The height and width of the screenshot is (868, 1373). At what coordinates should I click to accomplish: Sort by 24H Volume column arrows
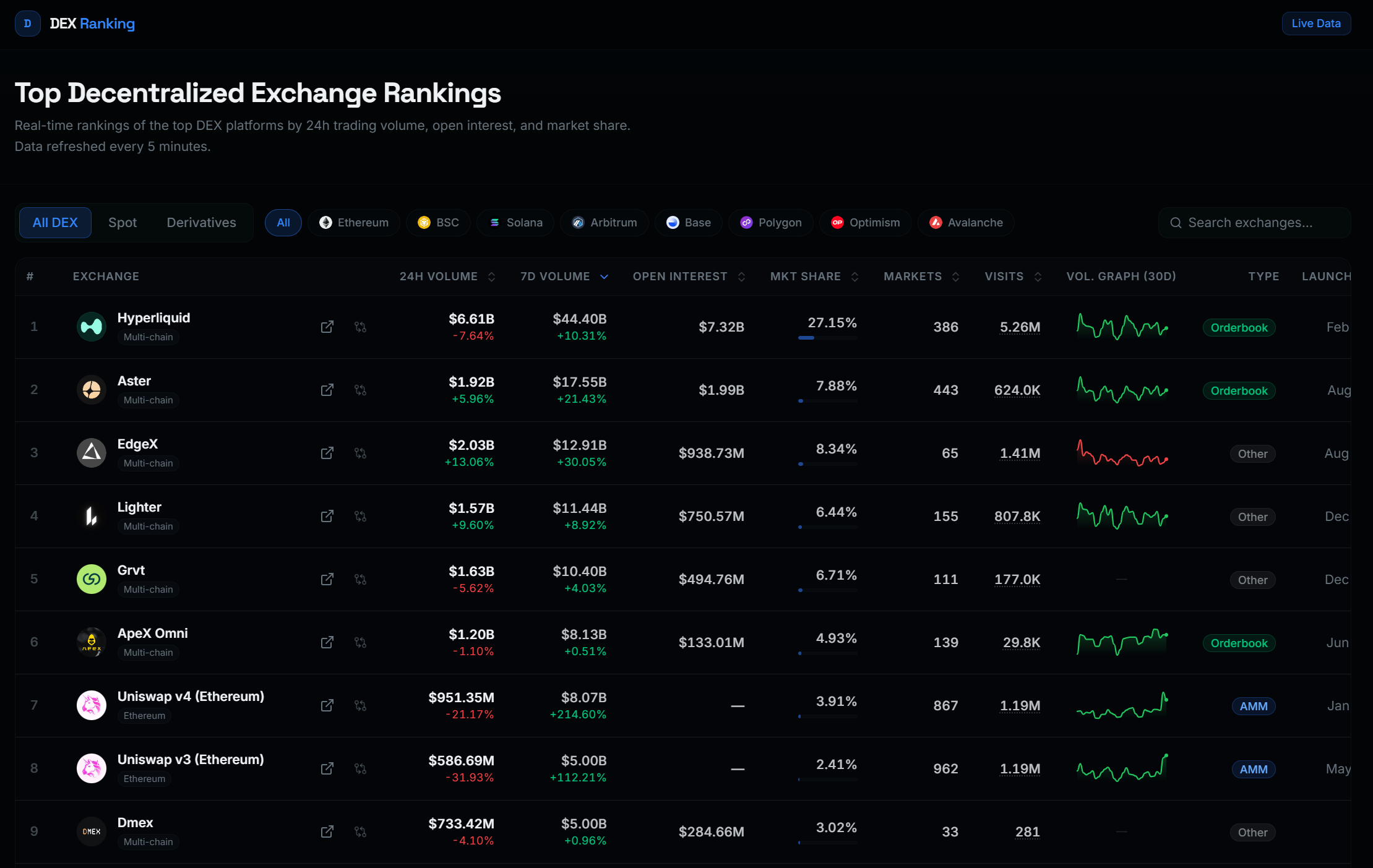[491, 277]
